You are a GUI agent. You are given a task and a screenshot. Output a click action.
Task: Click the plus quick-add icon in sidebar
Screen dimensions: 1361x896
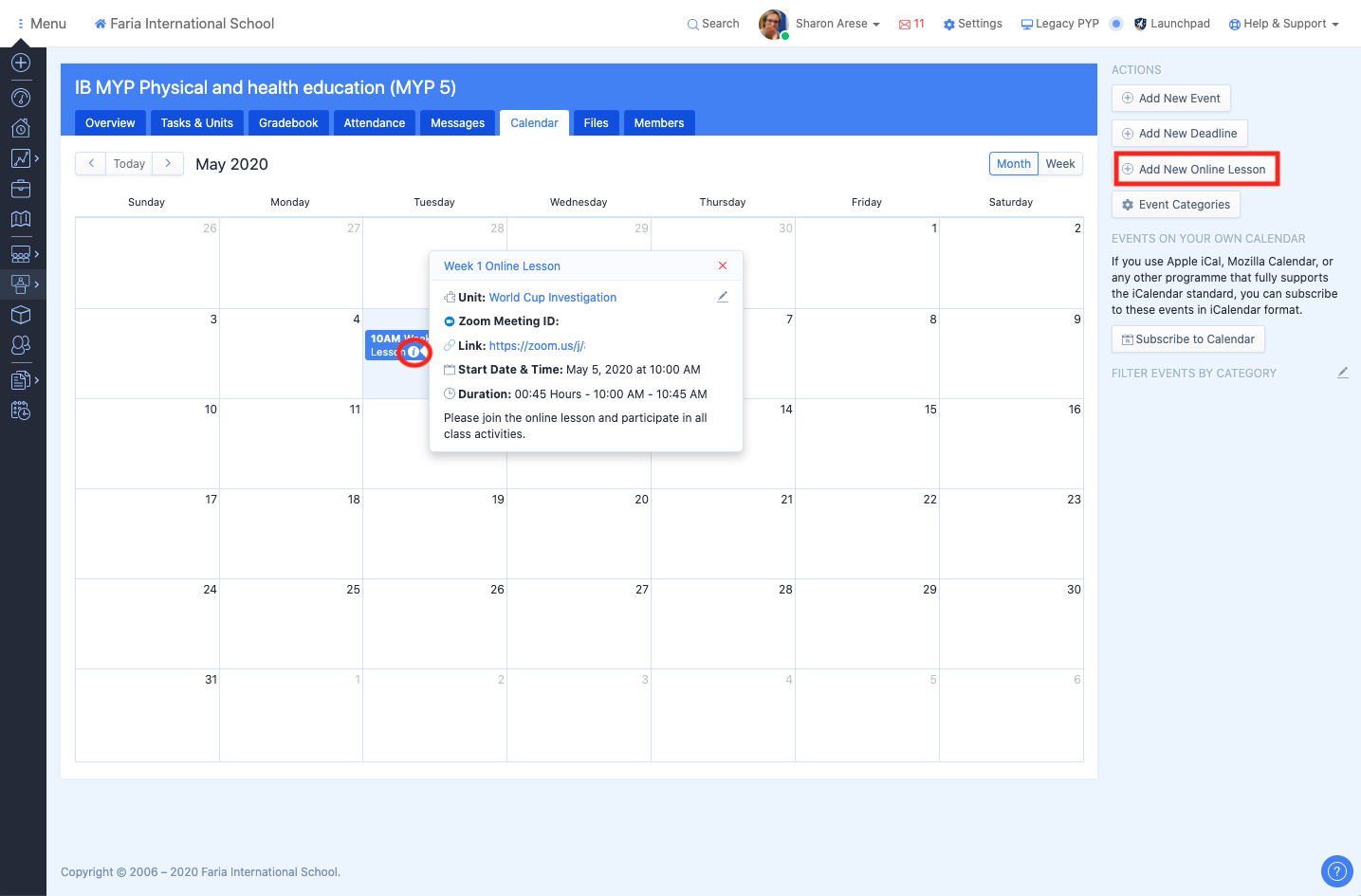21,63
